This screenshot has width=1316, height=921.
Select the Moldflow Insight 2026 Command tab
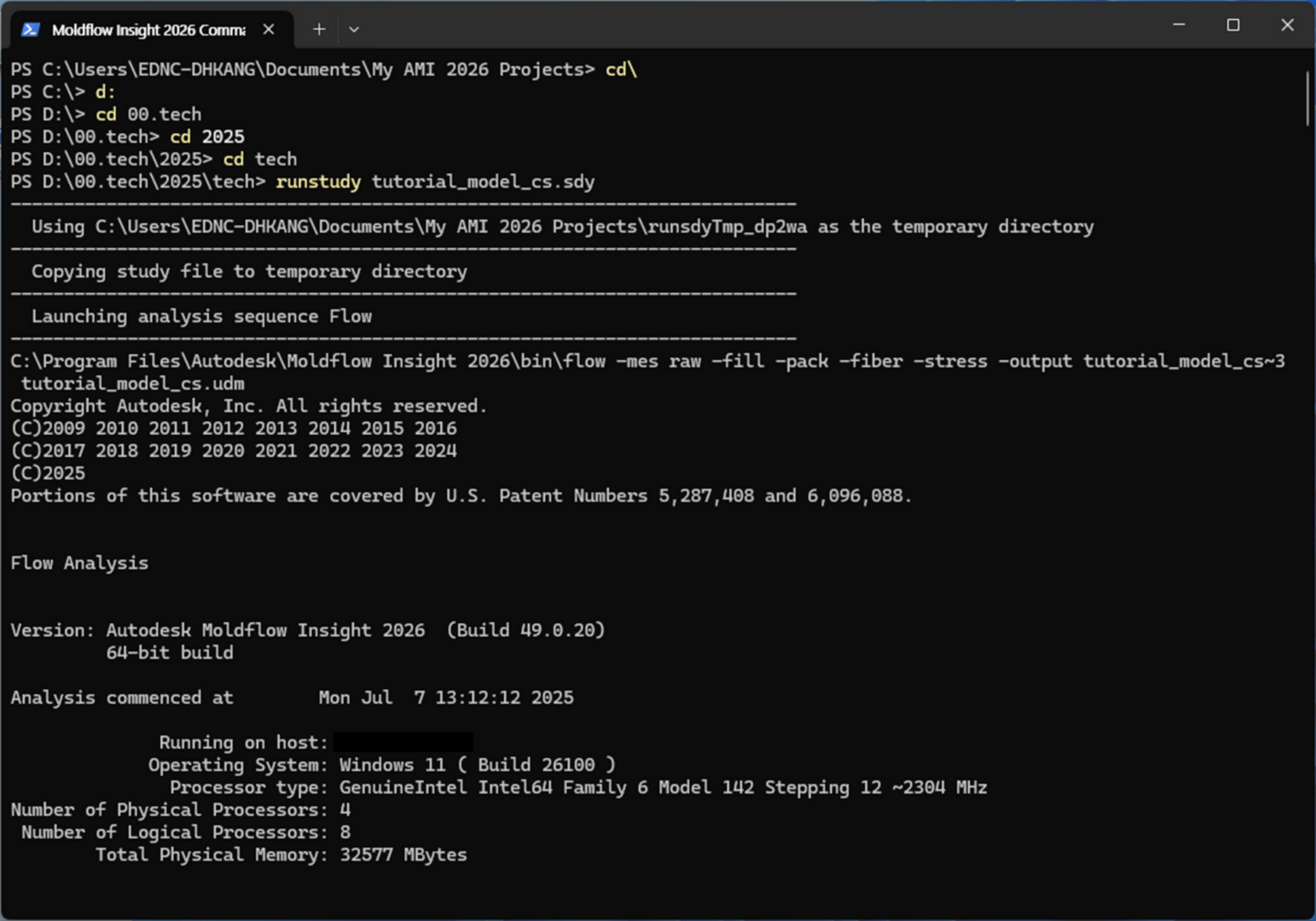(x=148, y=30)
